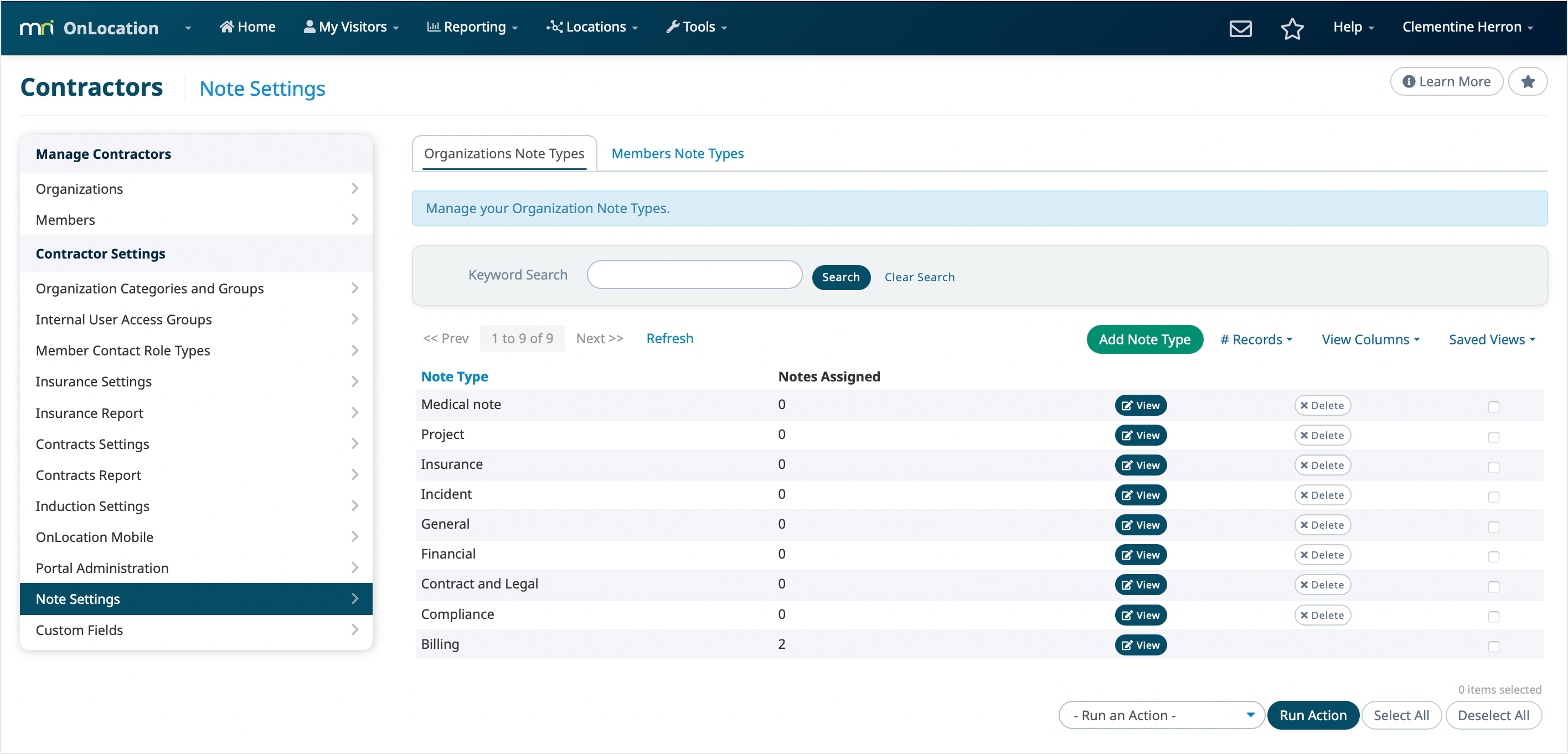The height and width of the screenshot is (754, 1568).
Task: Open the Locations menu
Action: point(592,27)
